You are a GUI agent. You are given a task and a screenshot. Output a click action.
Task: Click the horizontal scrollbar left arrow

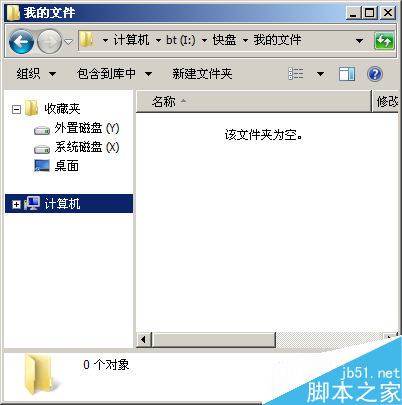click(x=144, y=340)
